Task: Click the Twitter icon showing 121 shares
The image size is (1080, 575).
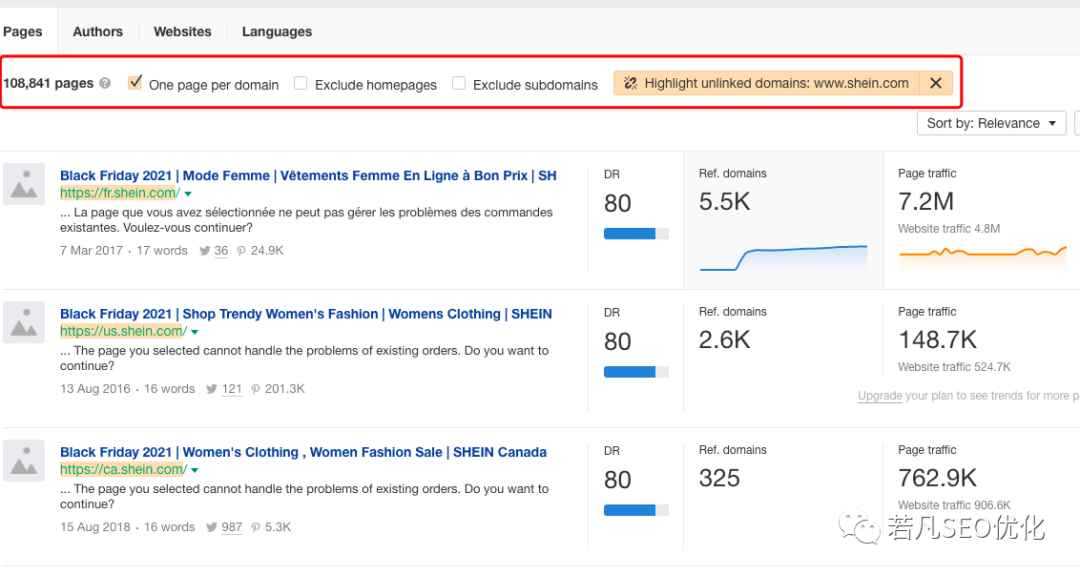Action: point(211,389)
